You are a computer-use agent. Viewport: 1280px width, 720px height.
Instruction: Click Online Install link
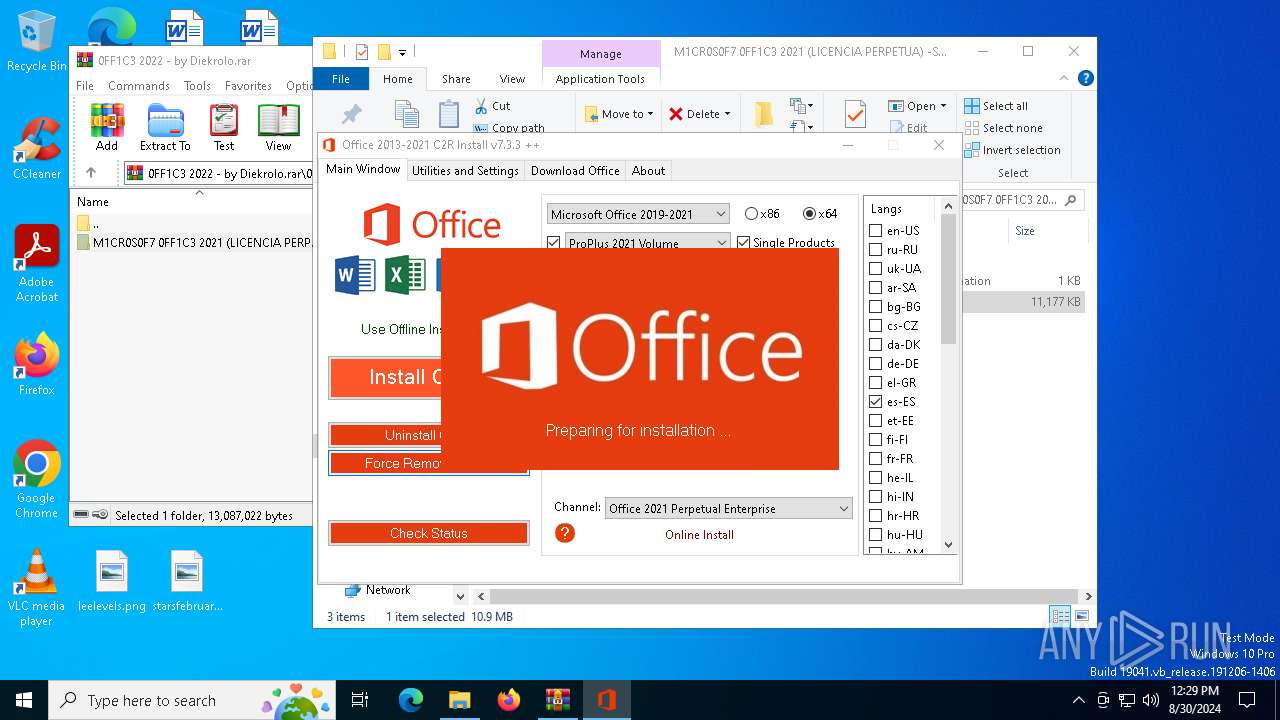point(699,535)
